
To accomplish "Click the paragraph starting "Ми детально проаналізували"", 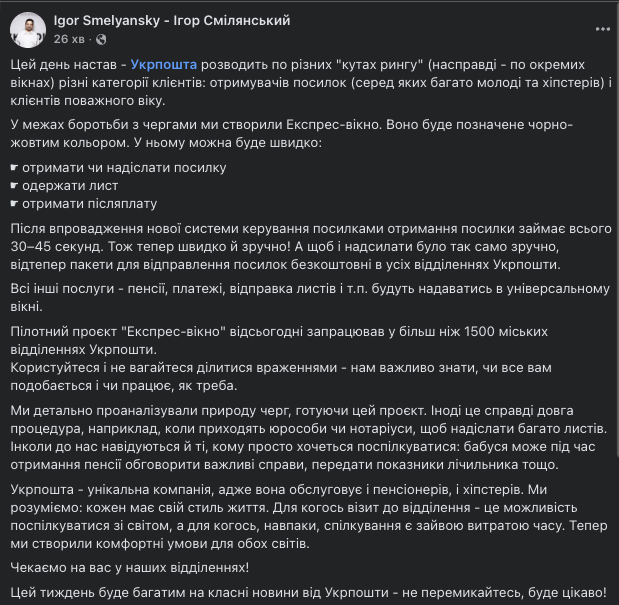I will pyautogui.click(x=300, y=437).
